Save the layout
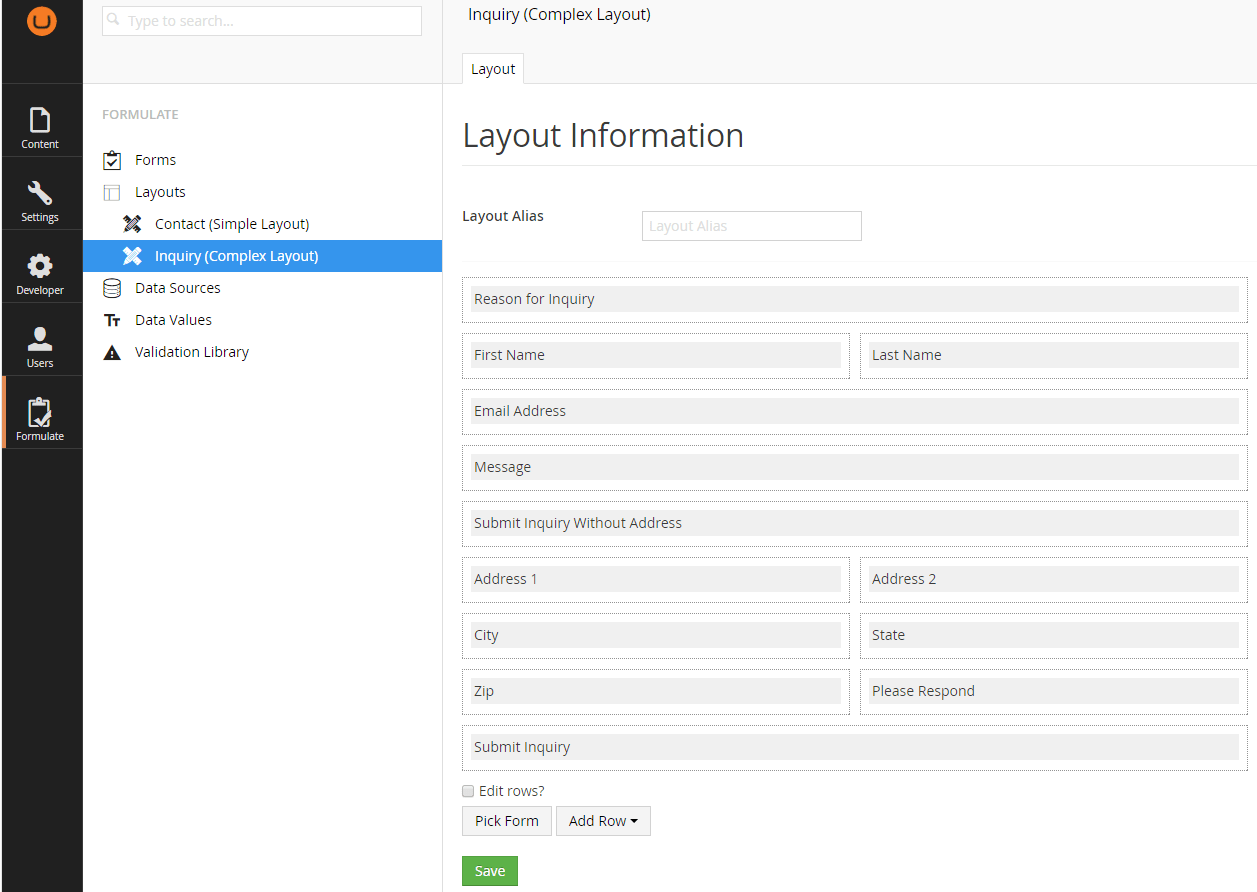1257x892 pixels. pos(490,871)
